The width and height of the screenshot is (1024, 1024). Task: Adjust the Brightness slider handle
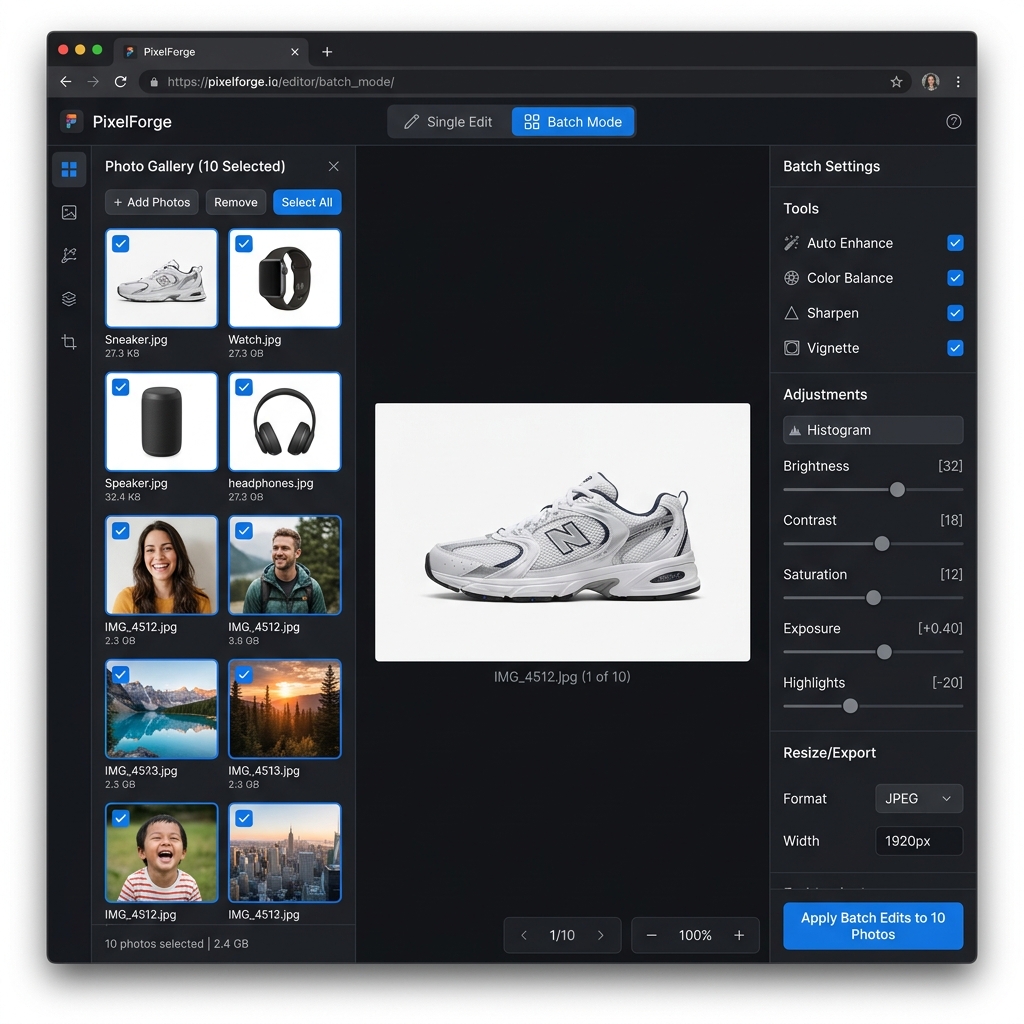897,489
